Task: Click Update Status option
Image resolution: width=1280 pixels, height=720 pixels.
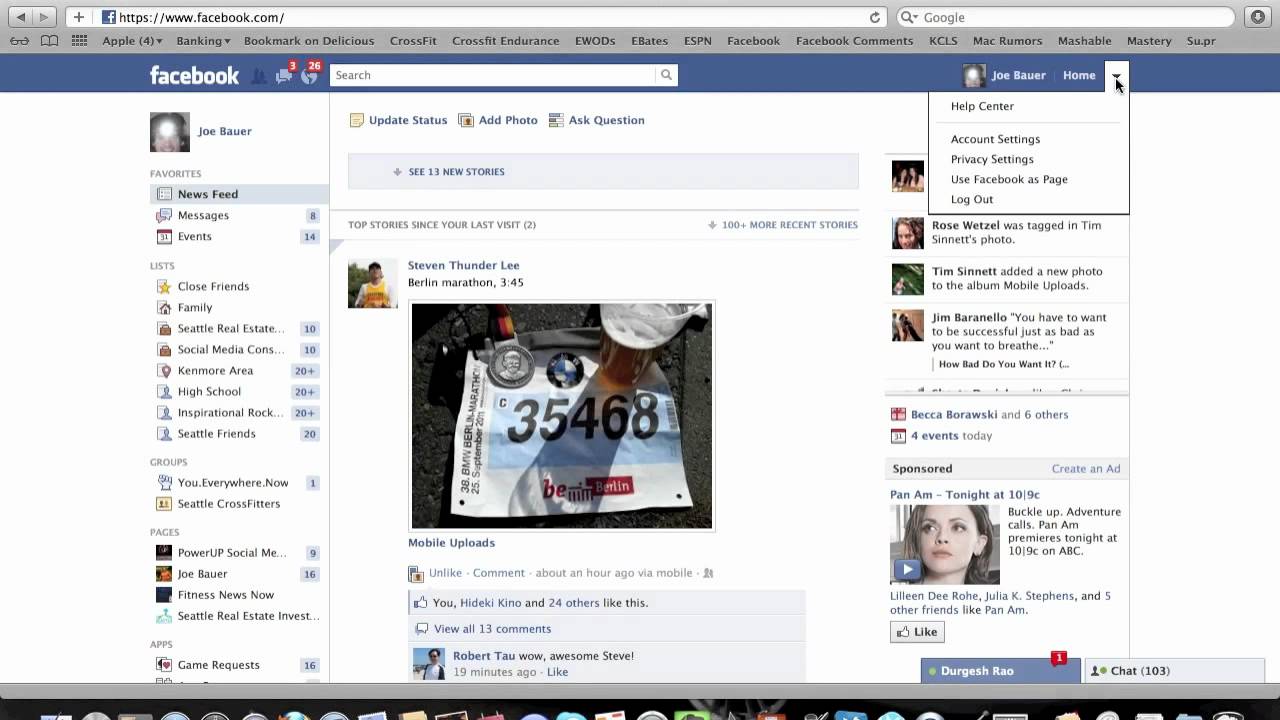Action: click(398, 120)
